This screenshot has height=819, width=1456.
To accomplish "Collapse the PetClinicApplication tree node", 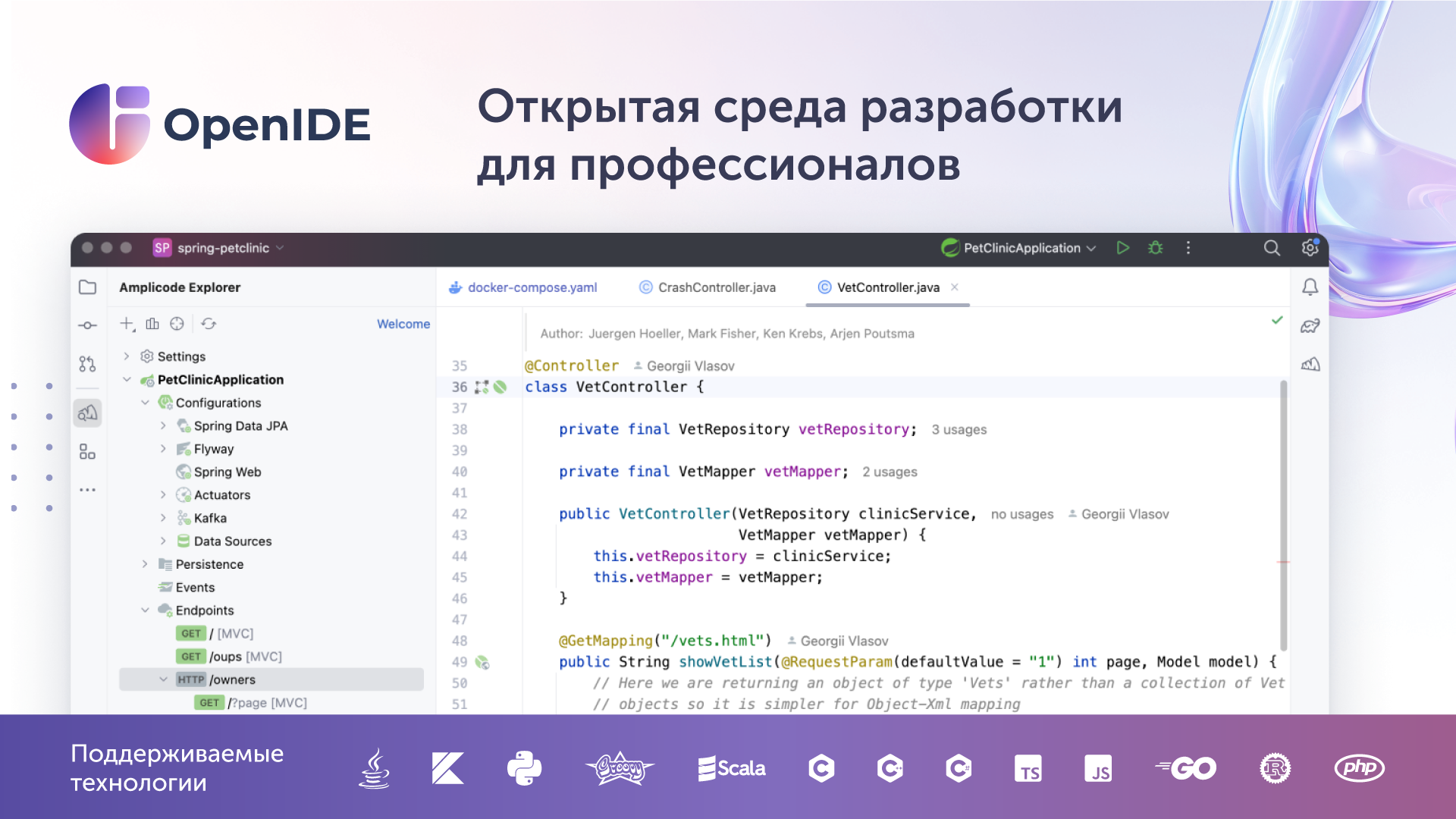I will (x=127, y=379).
